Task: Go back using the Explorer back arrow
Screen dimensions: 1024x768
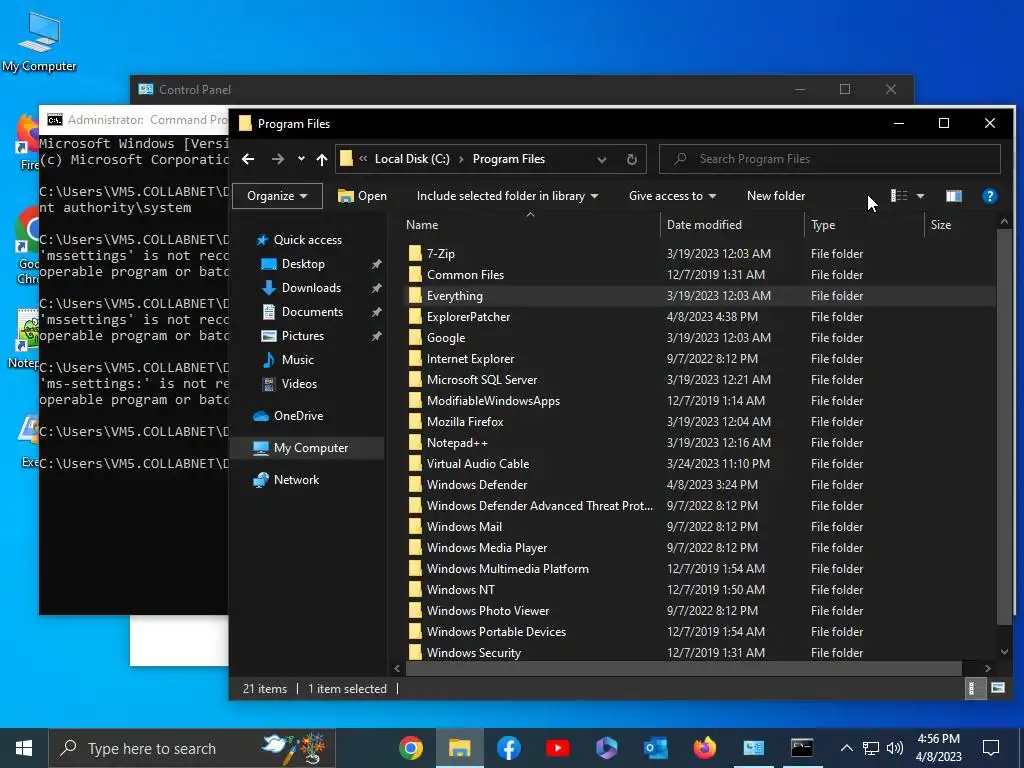Action: pyautogui.click(x=248, y=159)
